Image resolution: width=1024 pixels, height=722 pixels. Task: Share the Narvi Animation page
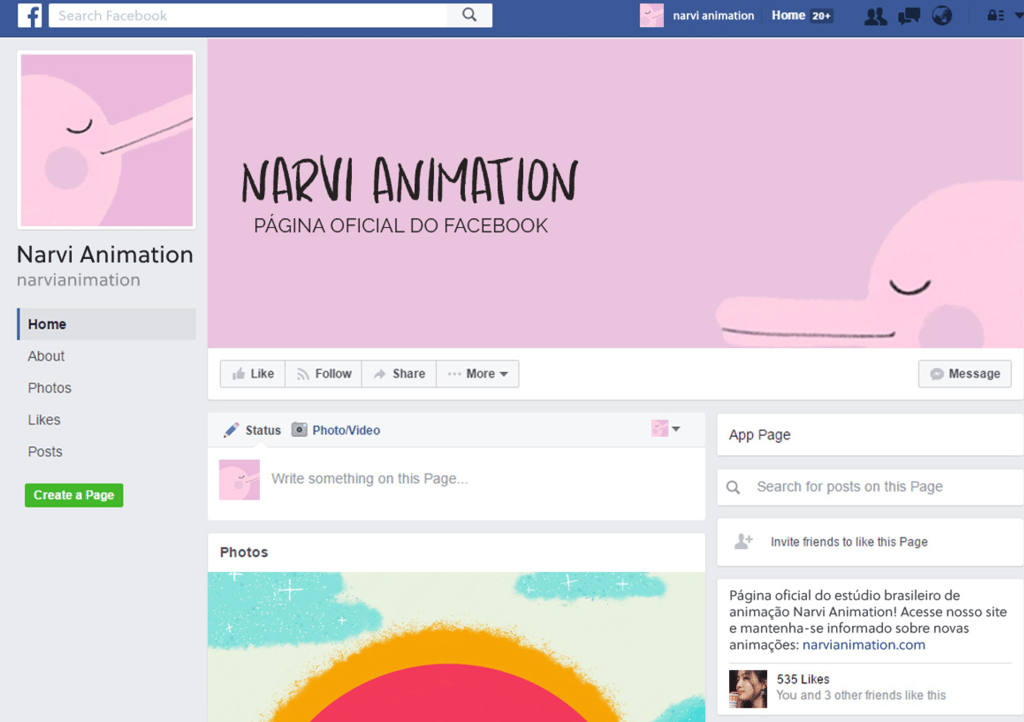click(x=399, y=373)
